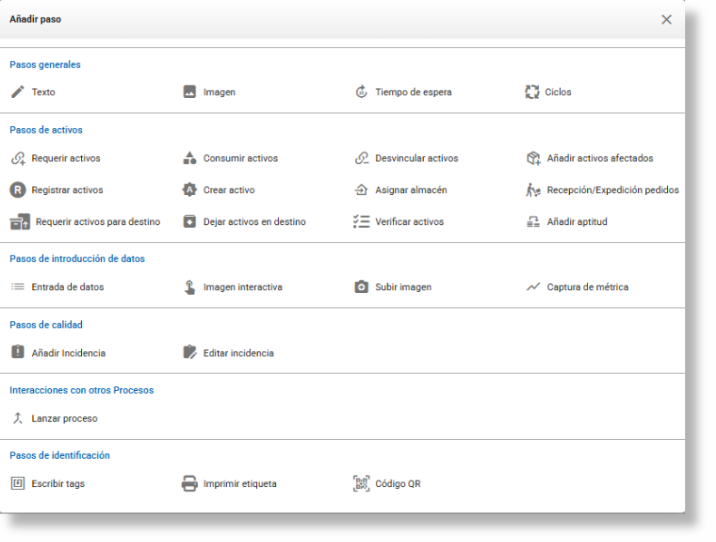Click the Añadir Incidencia alert icon
Viewport: 716px width, 542px height.
point(17,352)
